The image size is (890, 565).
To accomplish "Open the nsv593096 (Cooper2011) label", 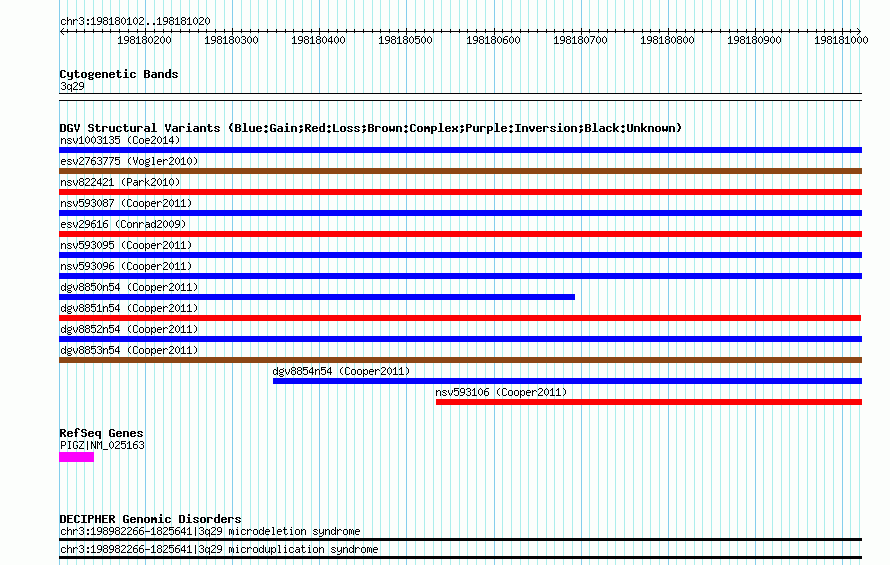I will (x=126, y=266).
